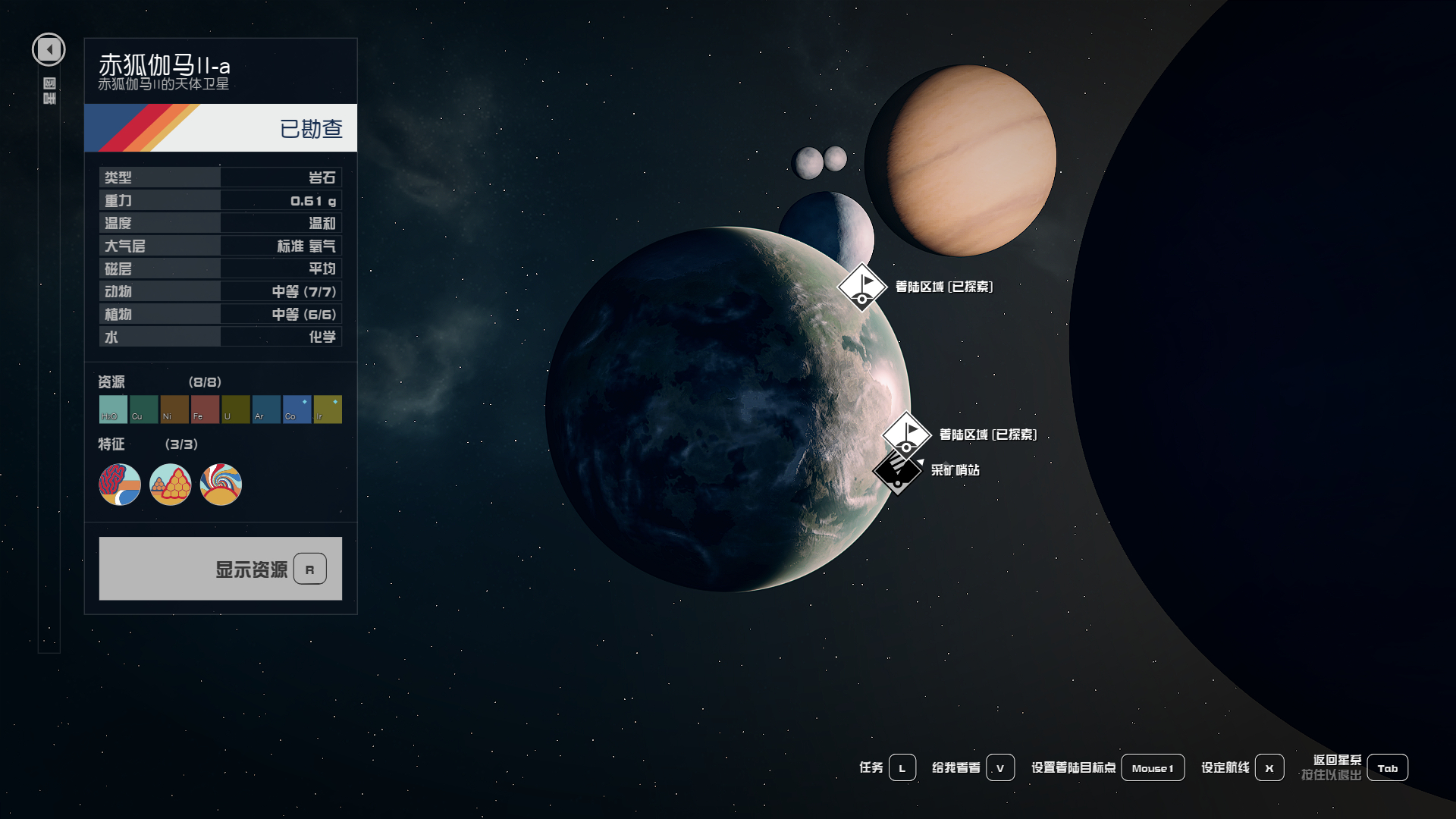Open the coral-reef trait icon
Screen dimensions: 1456x819
point(120,485)
